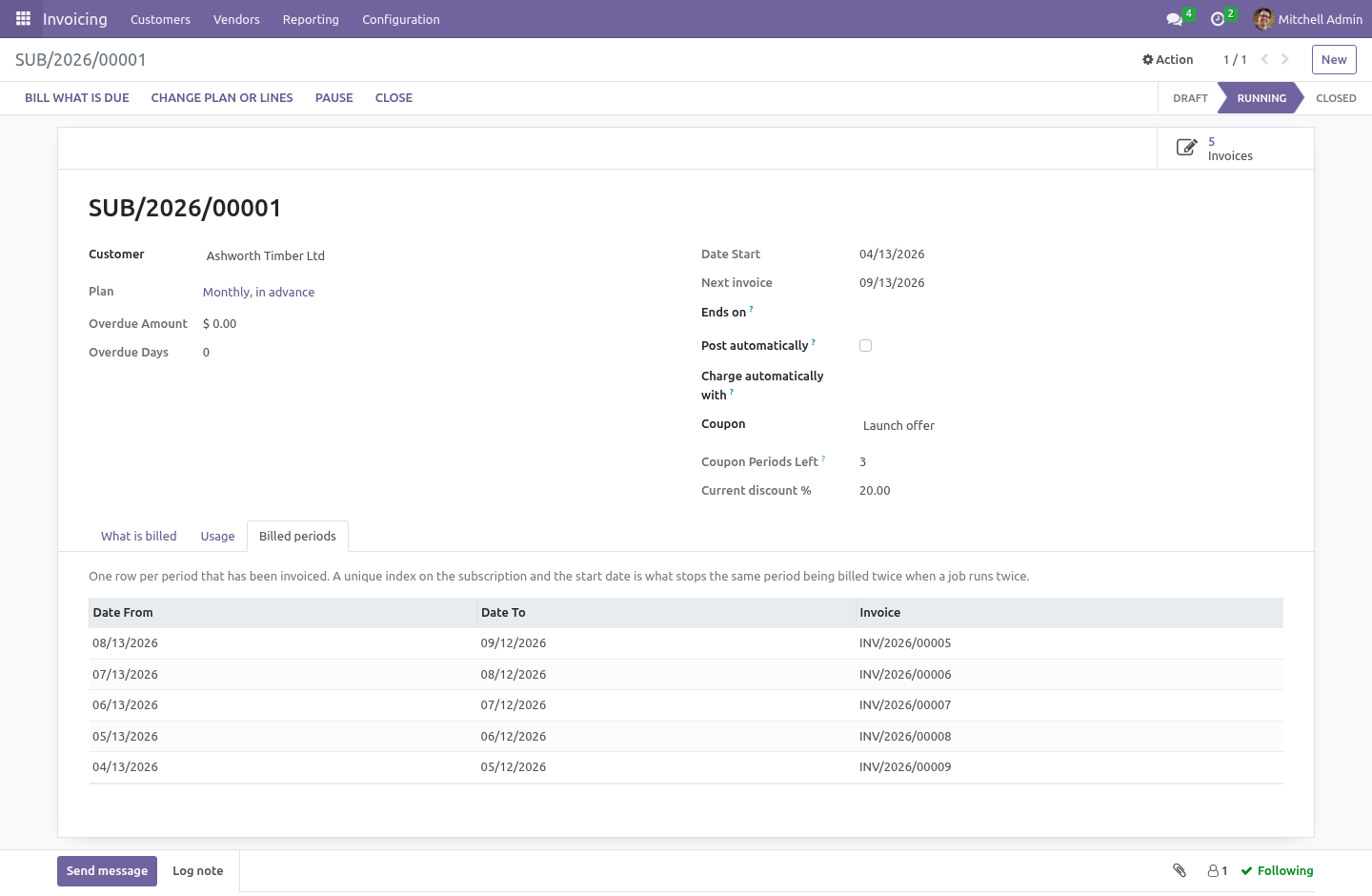Click the Close subscription button
The width and height of the screenshot is (1372, 896).
[x=393, y=98]
